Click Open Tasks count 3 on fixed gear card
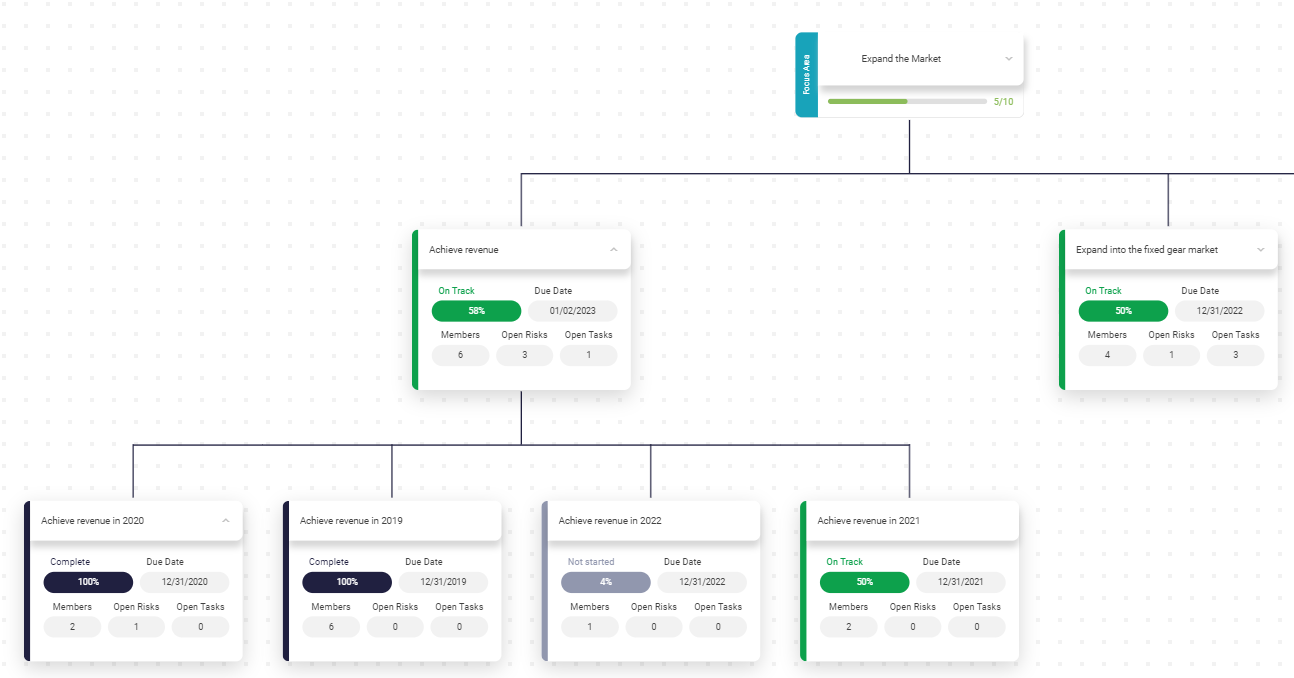 [x=1235, y=355]
